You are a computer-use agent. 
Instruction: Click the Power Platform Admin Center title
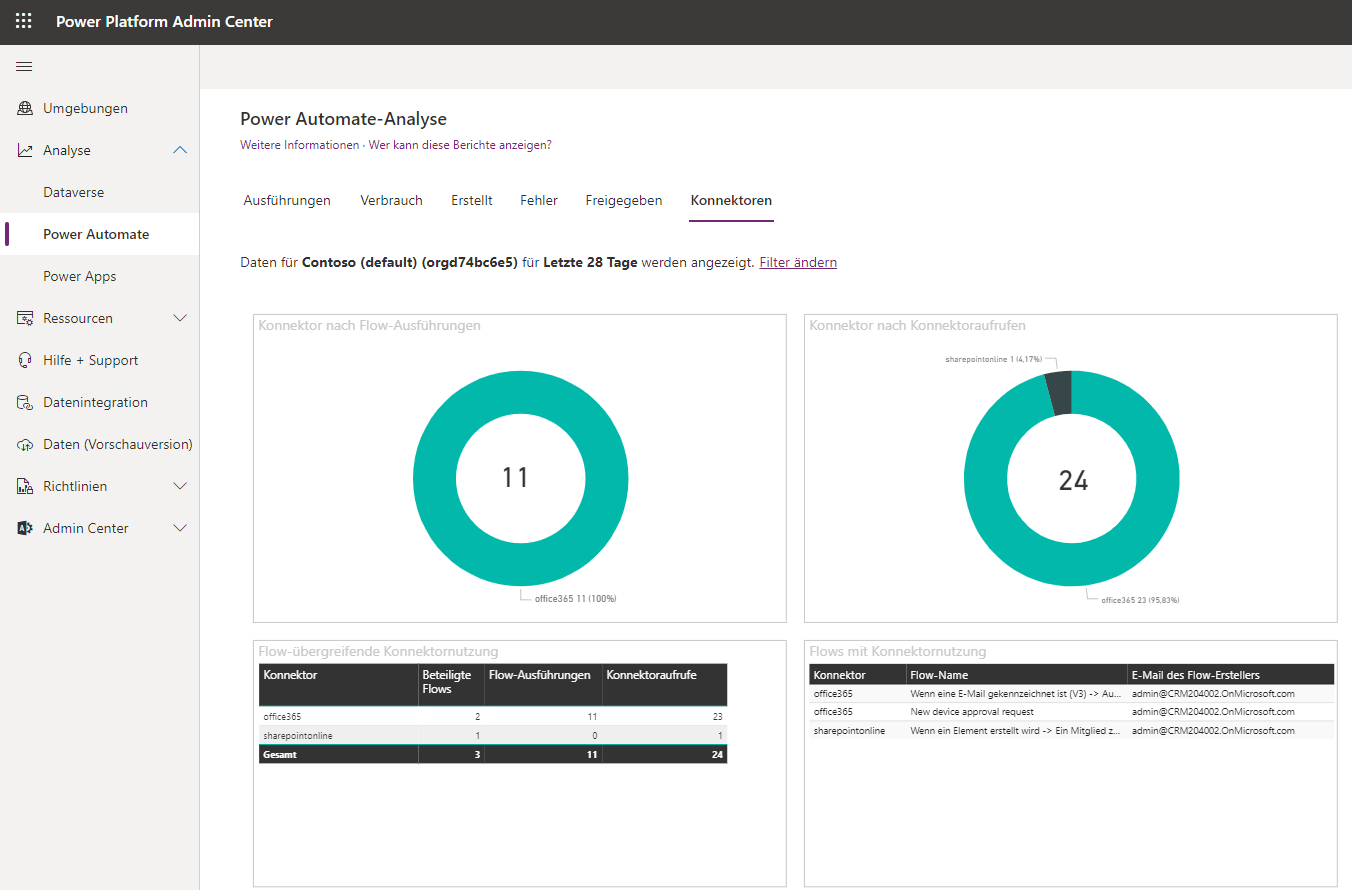click(164, 21)
